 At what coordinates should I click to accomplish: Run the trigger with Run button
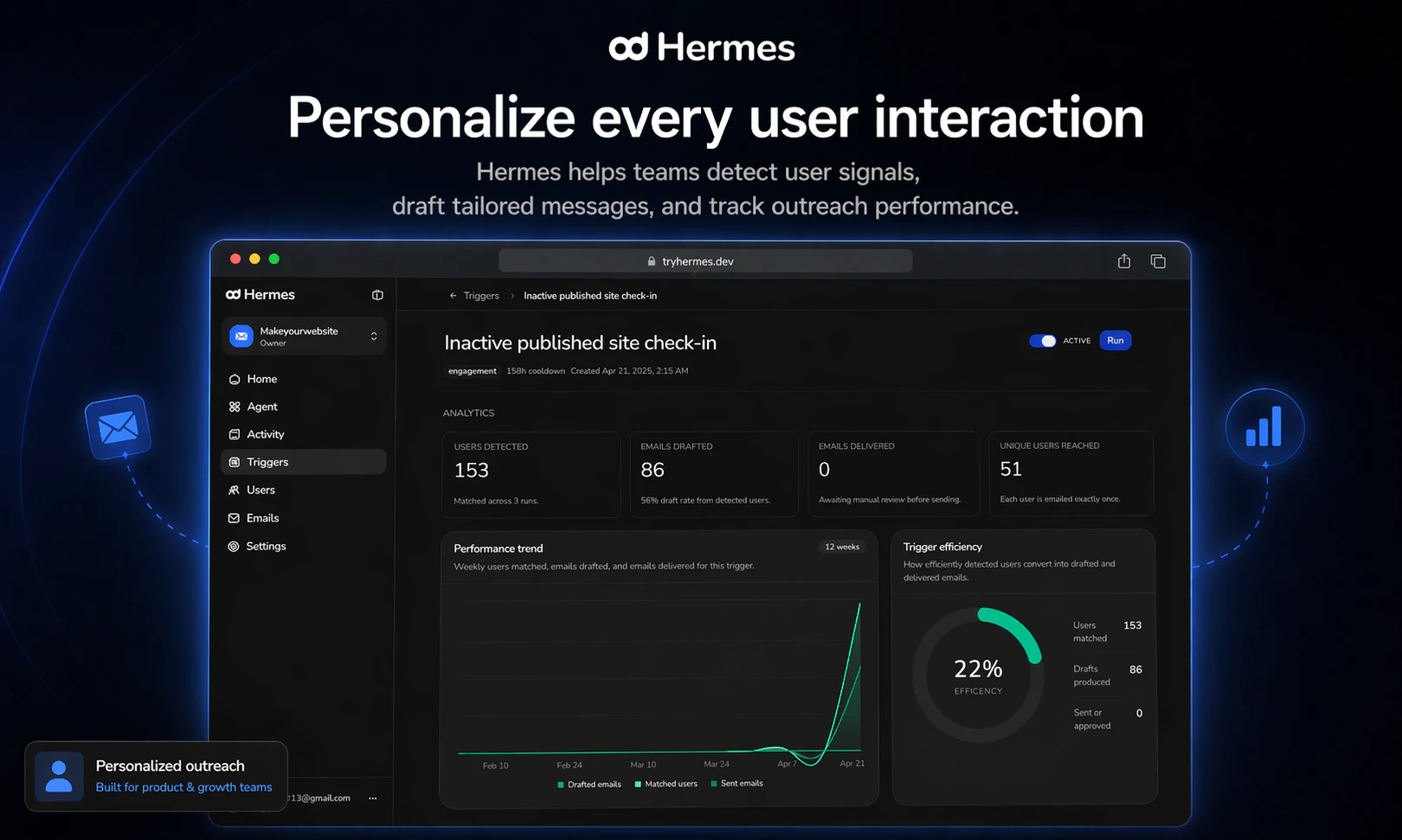click(1116, 341)
